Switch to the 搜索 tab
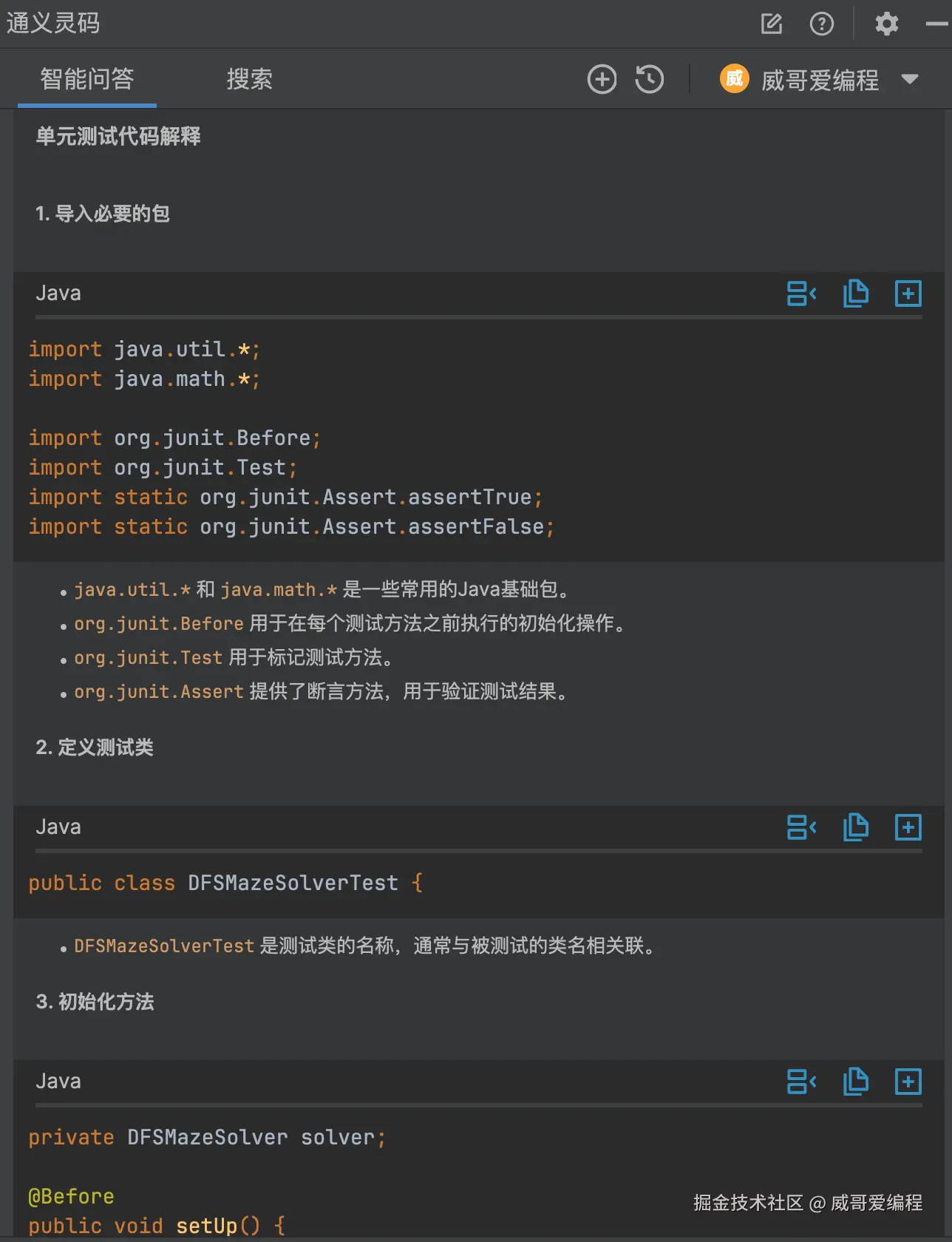The image size is (952, 1242). 249,79
